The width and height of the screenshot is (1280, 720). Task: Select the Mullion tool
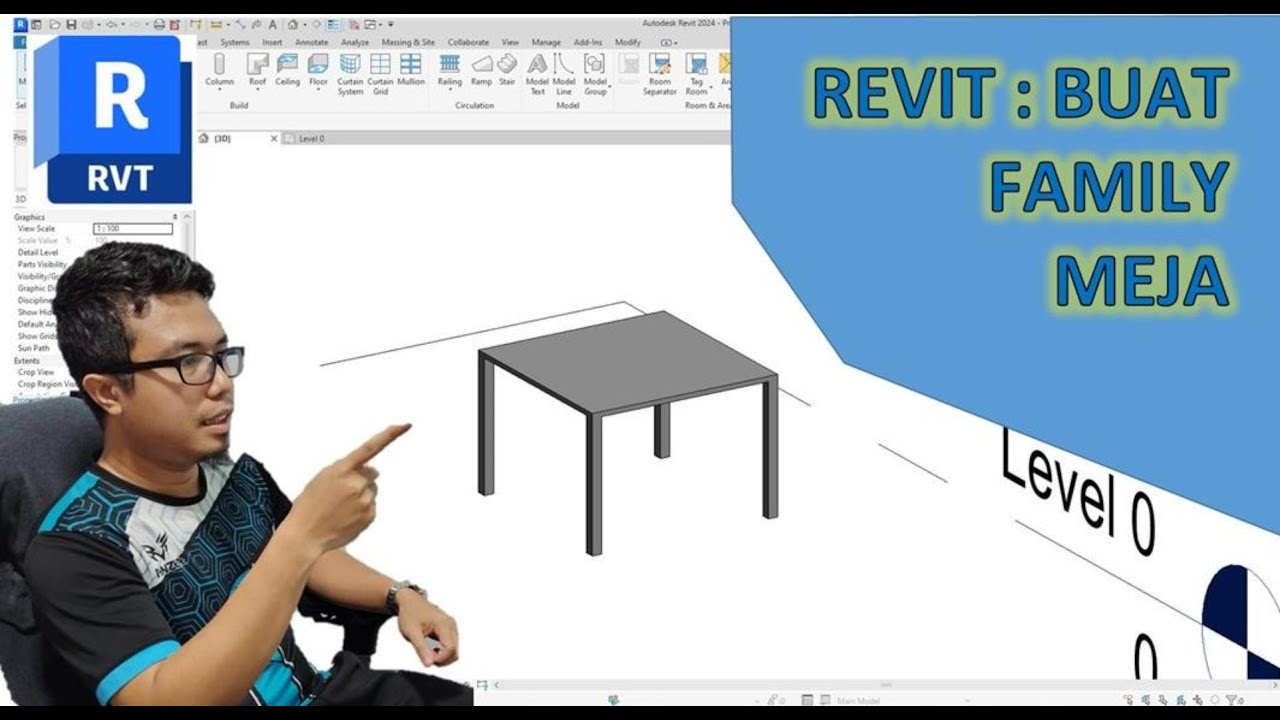click(x=411, y=69)
